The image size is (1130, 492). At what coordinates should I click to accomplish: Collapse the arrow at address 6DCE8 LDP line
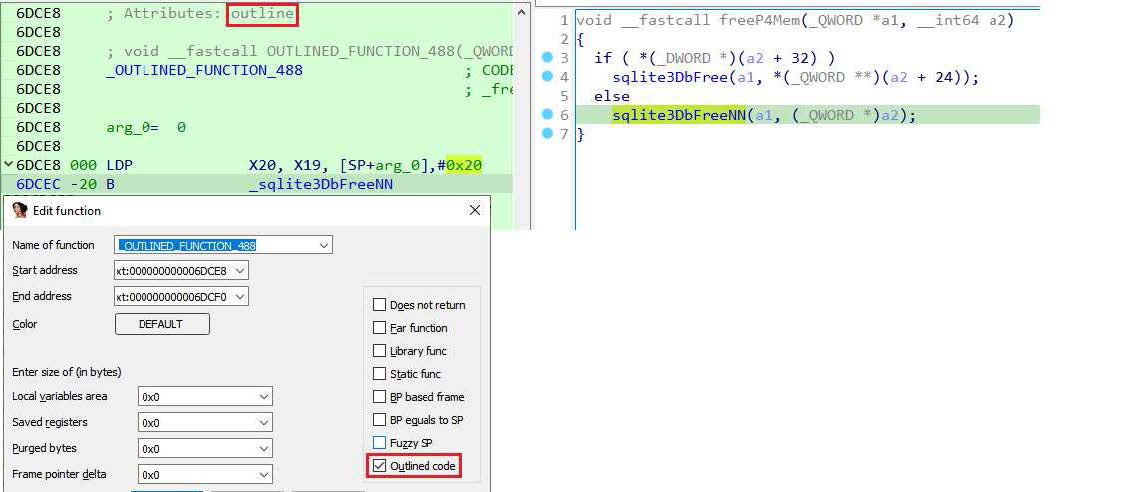[8, 165]
